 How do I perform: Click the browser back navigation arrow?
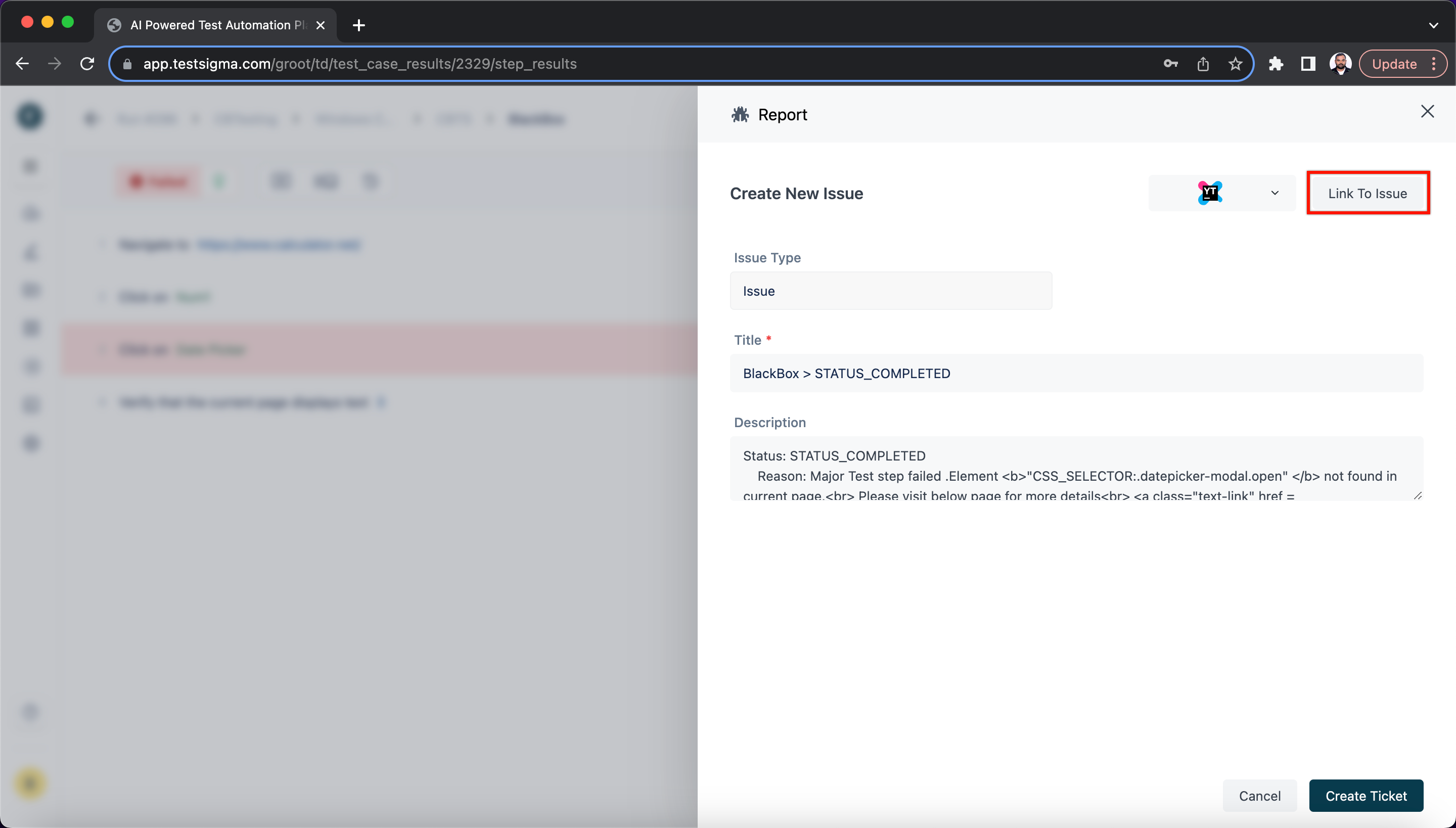(x=21, y=63)
